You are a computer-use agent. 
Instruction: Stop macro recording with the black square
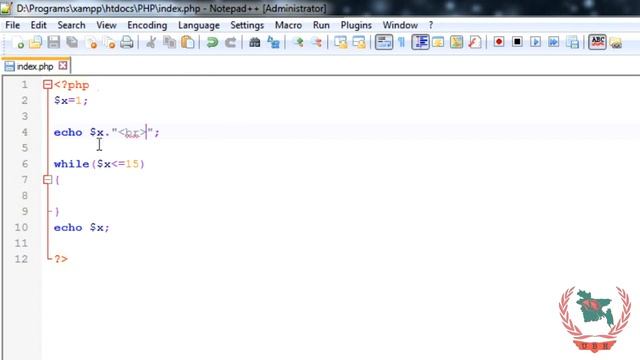pos(517,42)
